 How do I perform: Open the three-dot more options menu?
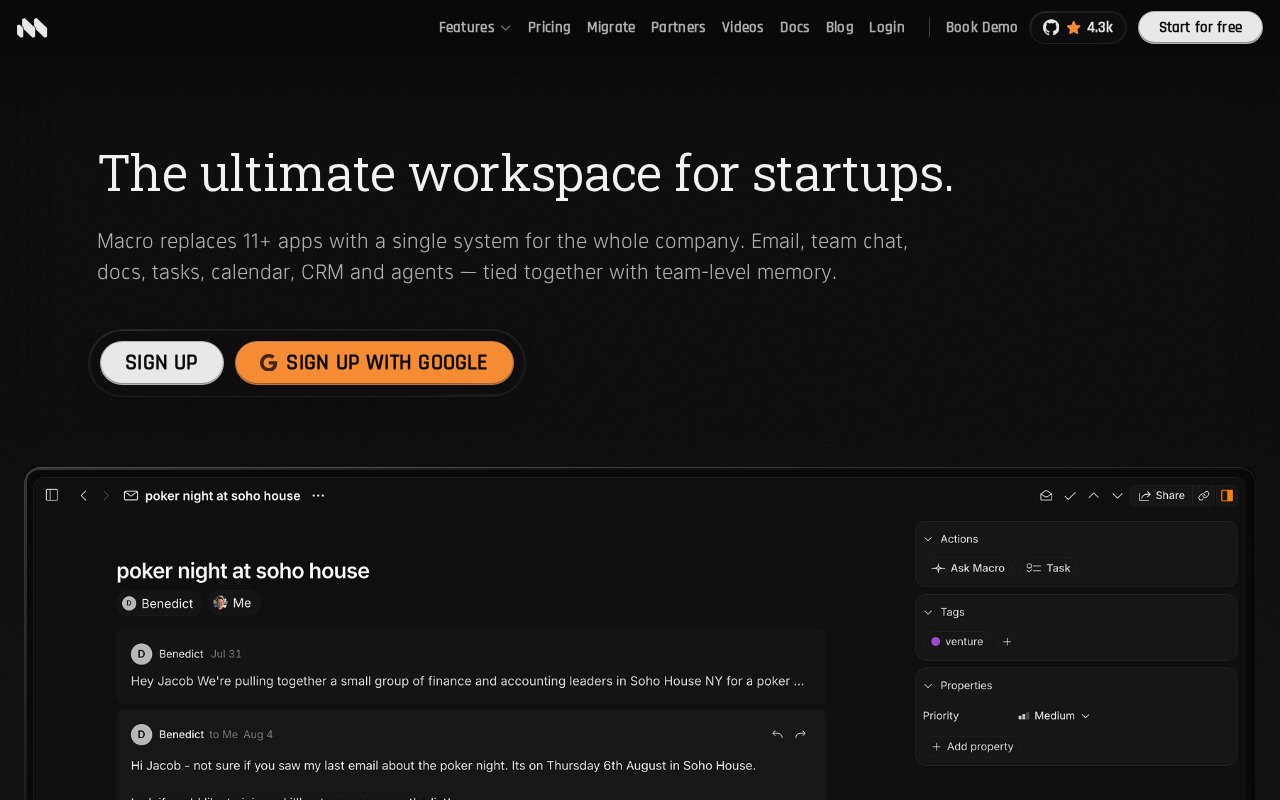tap(318, 495)
